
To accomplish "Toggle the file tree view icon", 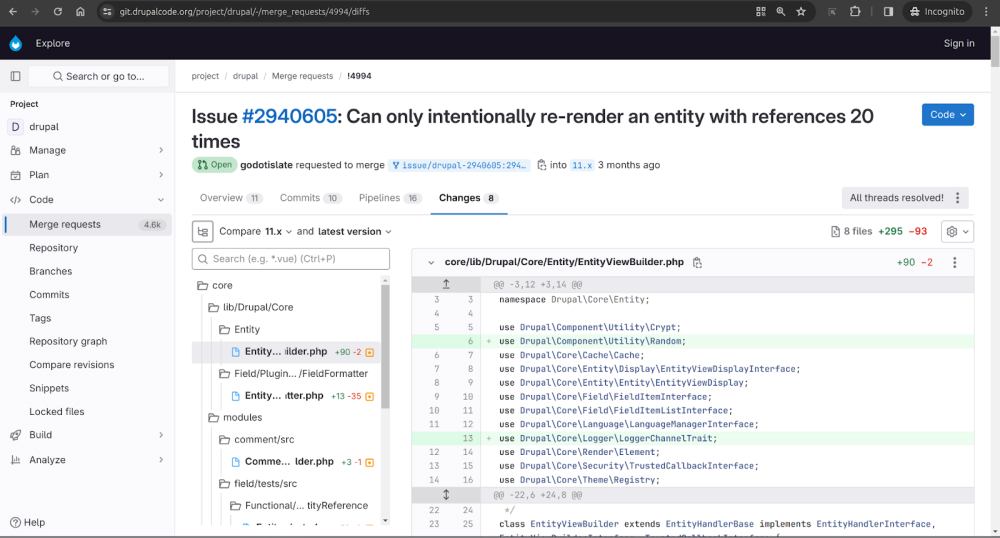I will [203, 231].
